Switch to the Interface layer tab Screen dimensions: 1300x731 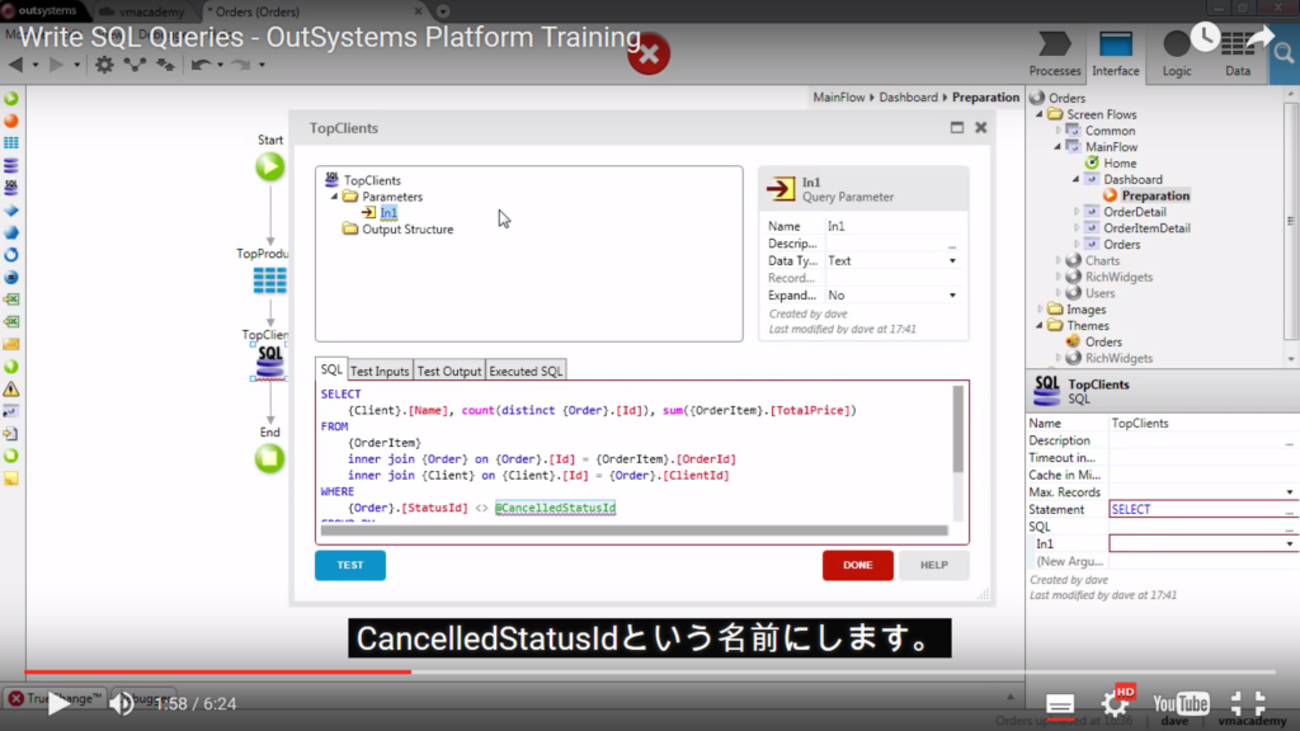click(x=1115, y=54)
